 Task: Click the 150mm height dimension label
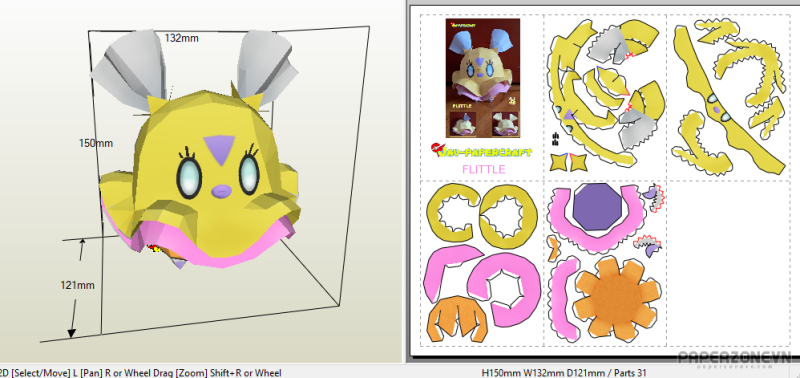pos(95,143)
